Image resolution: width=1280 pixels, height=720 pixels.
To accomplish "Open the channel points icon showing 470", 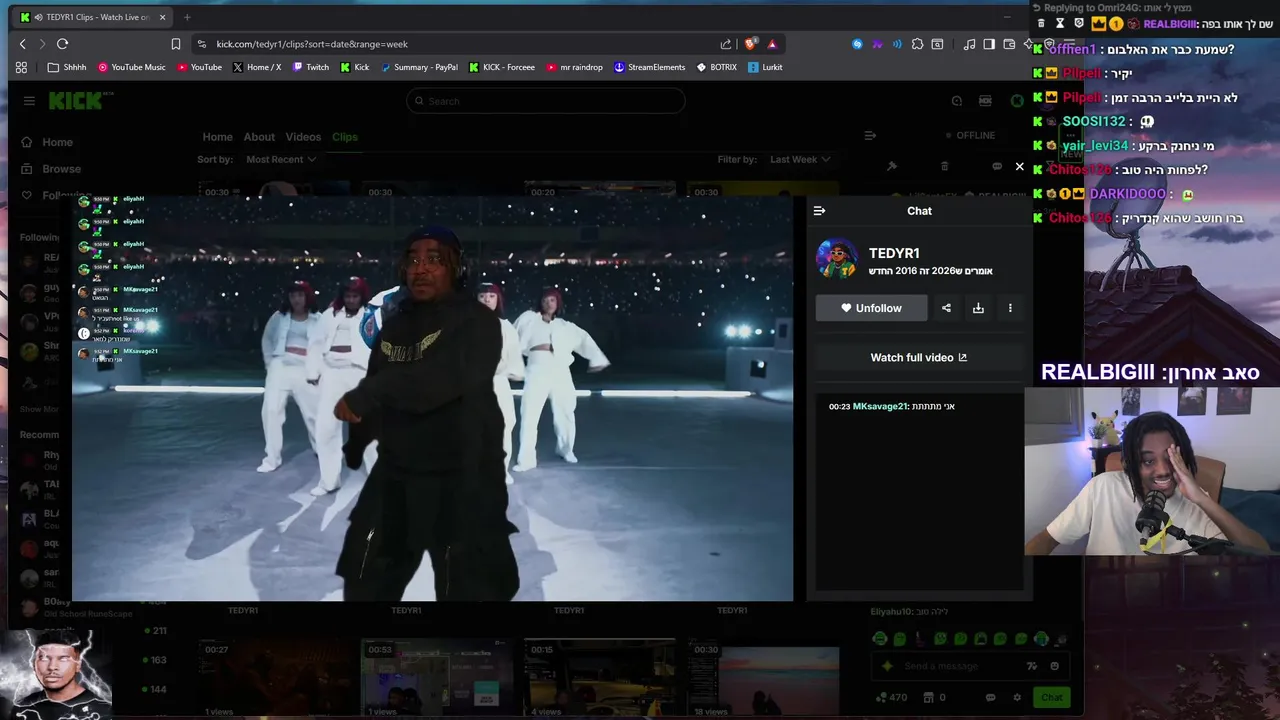I will pyautogui.click(x=891, y=697).
